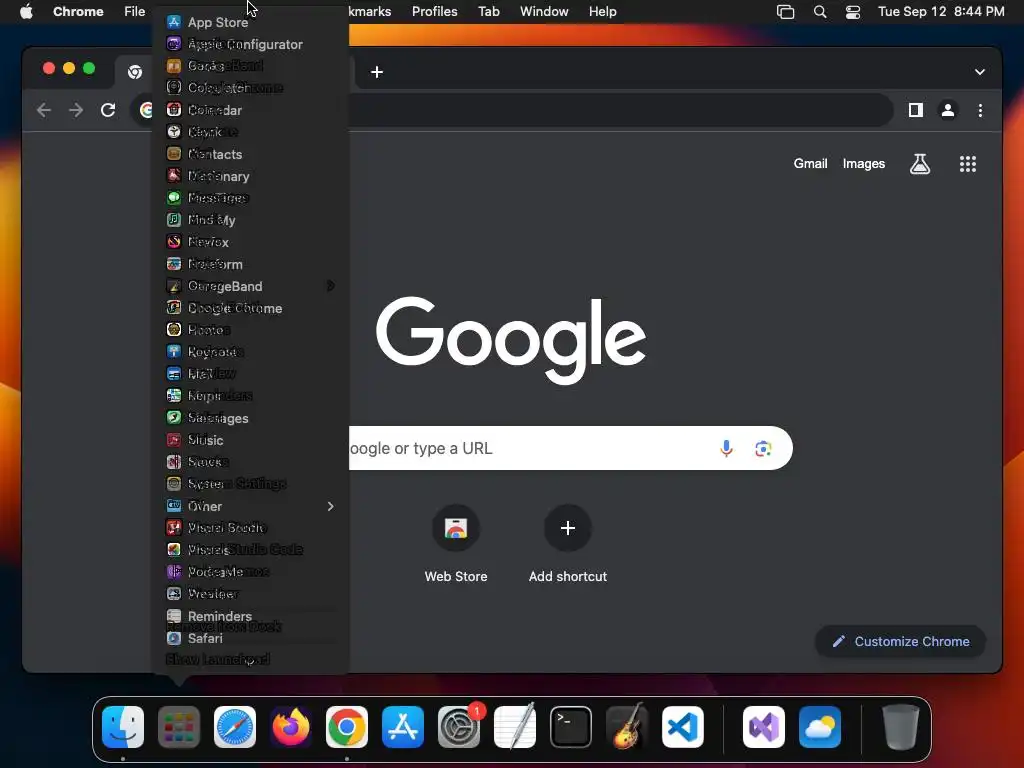Screen dimensions: 1024x768
Task: Open the Apple menu
Action: click(26, 12)
